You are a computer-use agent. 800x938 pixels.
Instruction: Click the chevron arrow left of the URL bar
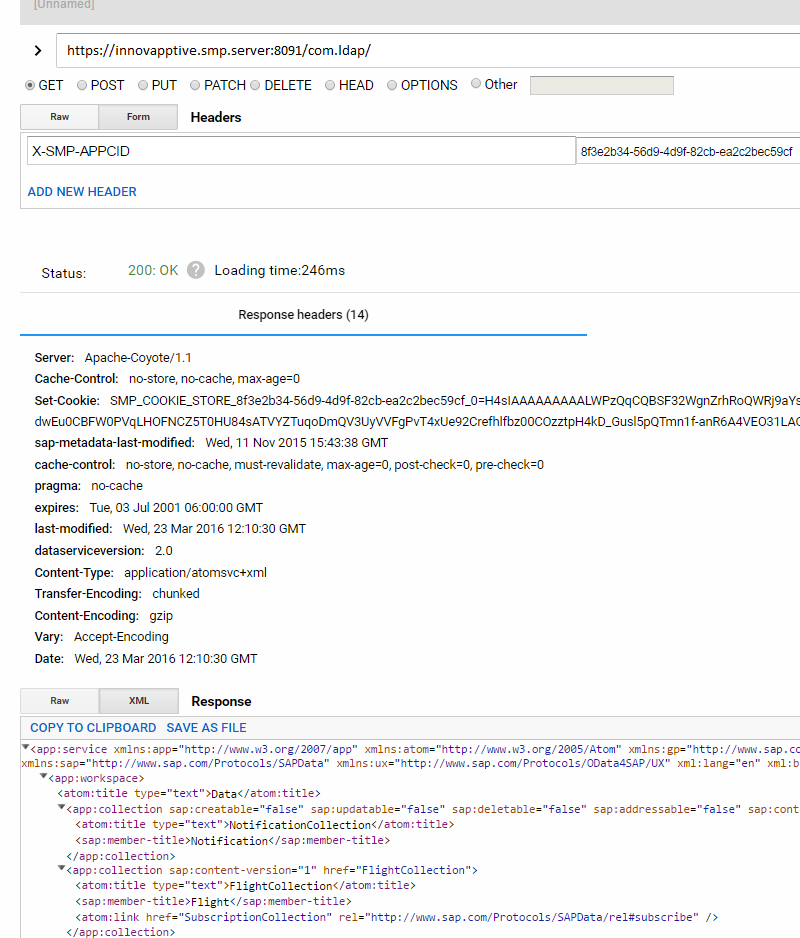click(x=37, y=49)
